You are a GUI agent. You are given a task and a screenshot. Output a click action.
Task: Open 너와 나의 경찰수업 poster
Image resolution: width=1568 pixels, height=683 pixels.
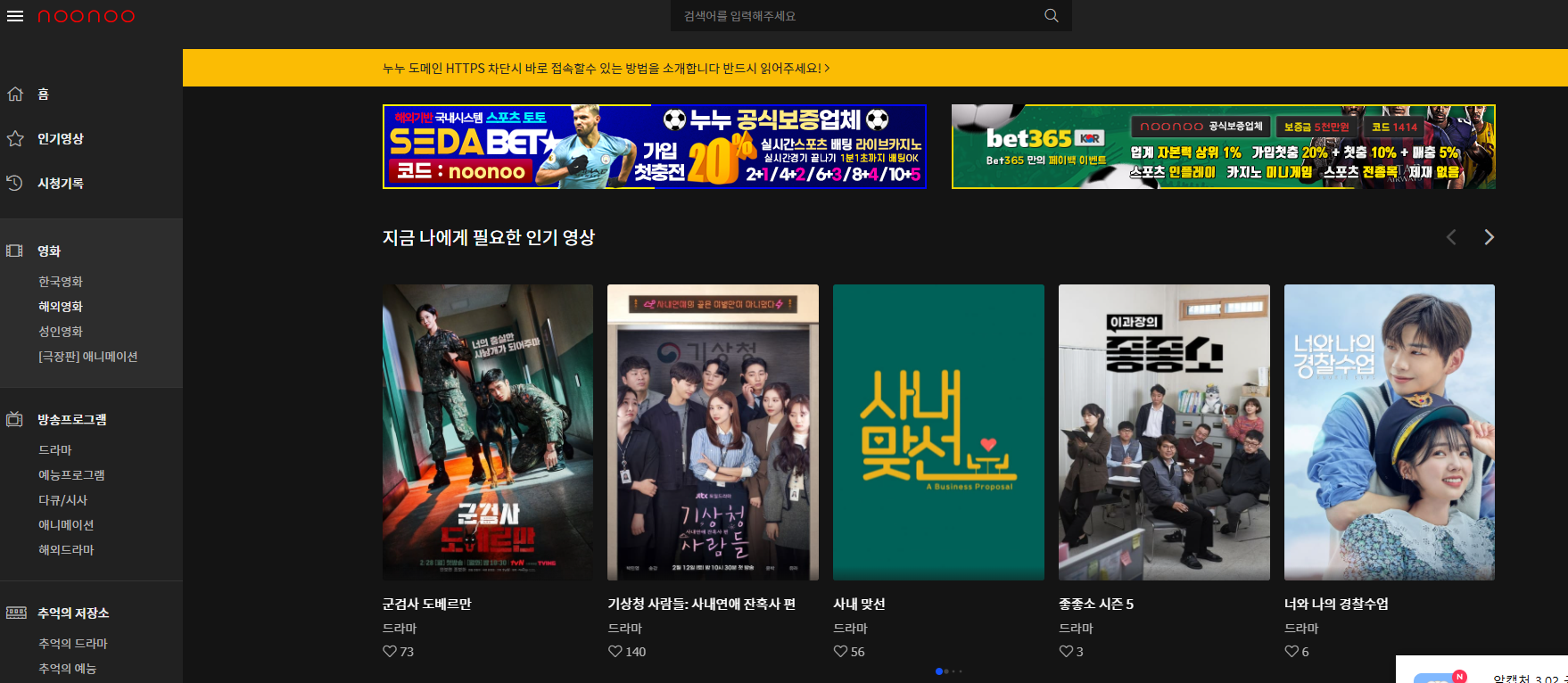(x=1390, y=432)
